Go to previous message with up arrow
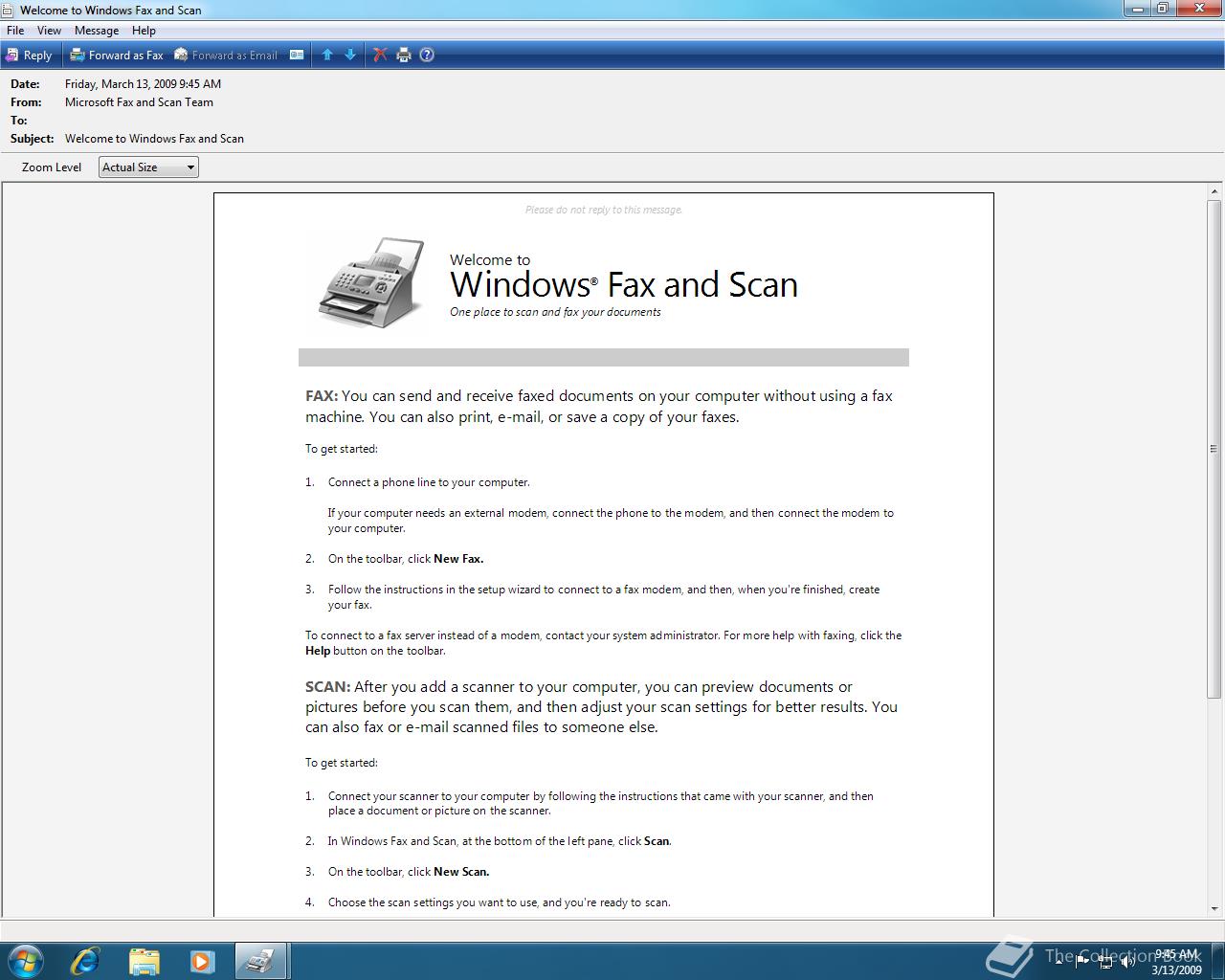1225x980 pixels. [x=327, y=56]
